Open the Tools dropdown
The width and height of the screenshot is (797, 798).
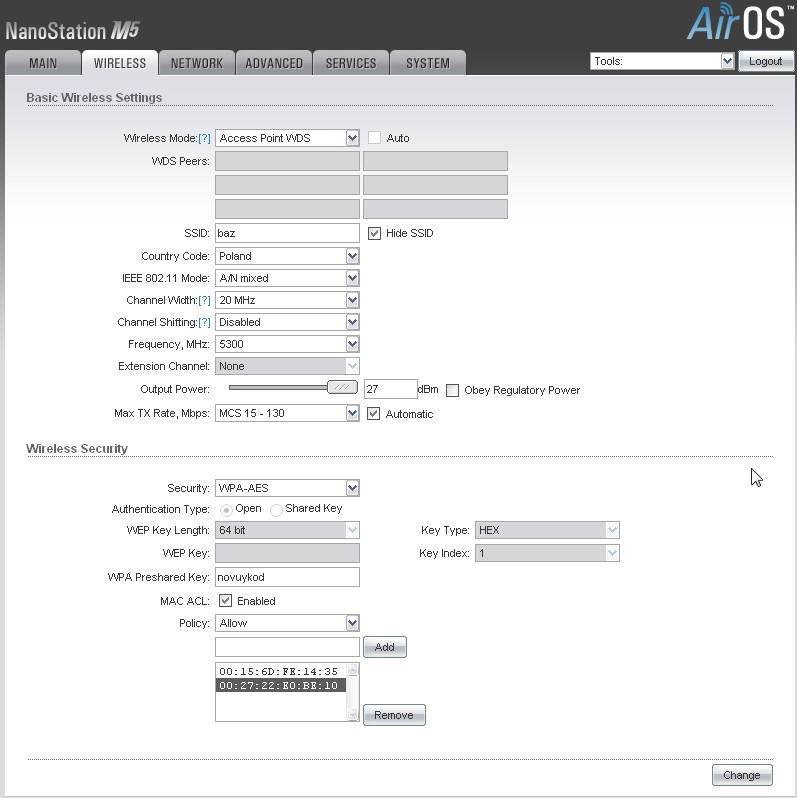point(662,61)
